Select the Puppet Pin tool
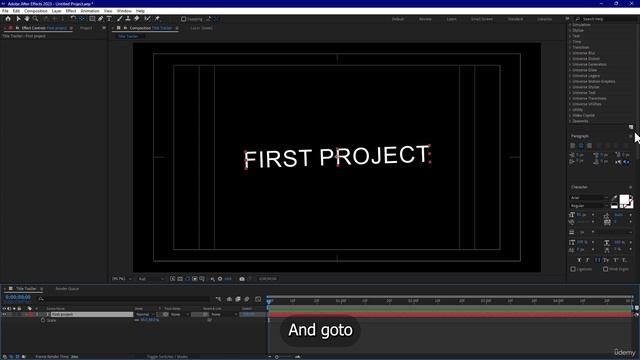640x360 pixels. click(157, 19)
